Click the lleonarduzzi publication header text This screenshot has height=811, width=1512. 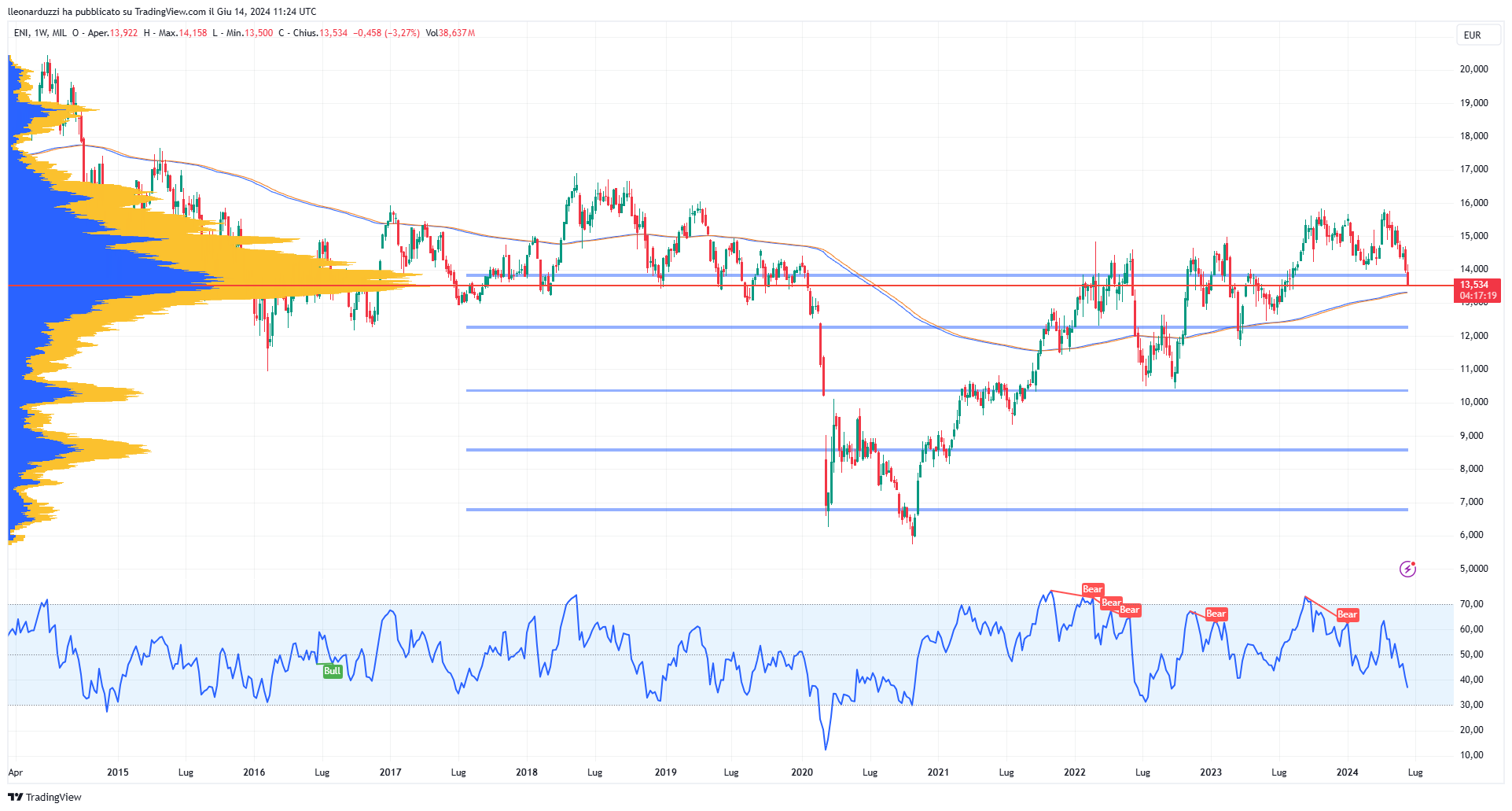(x=162, y=12)
